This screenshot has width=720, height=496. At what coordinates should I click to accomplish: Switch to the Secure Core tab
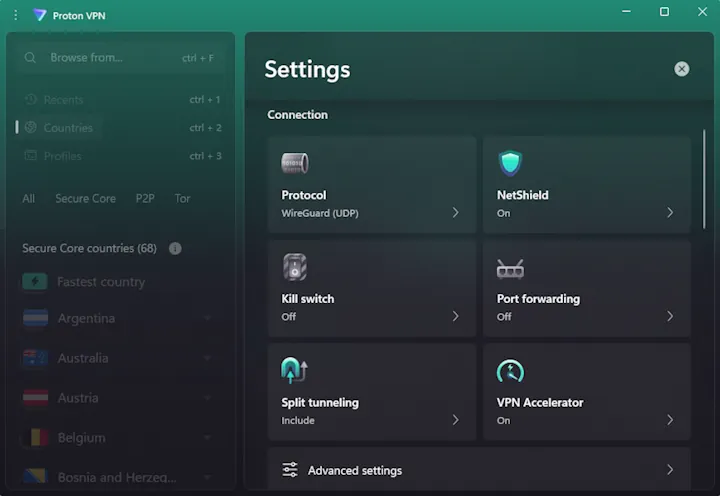[x=85, y=198]
